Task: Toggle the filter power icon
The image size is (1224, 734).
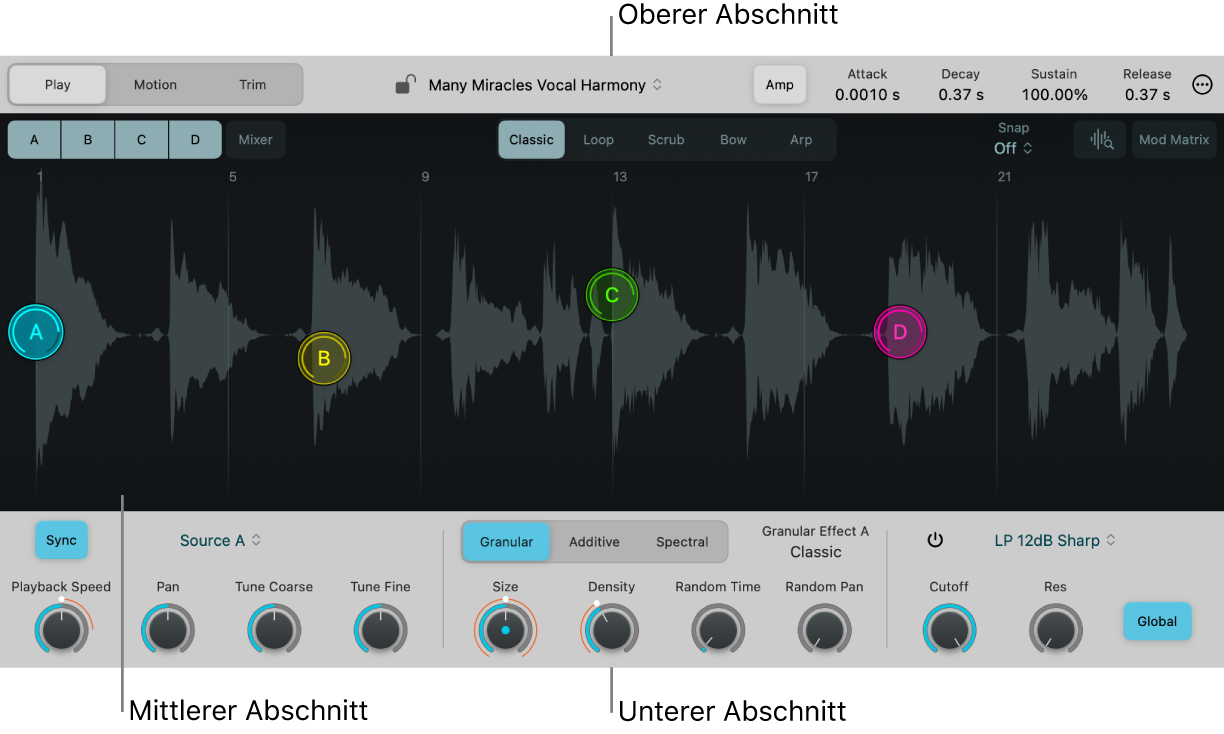Action: [x=935, y=540]
